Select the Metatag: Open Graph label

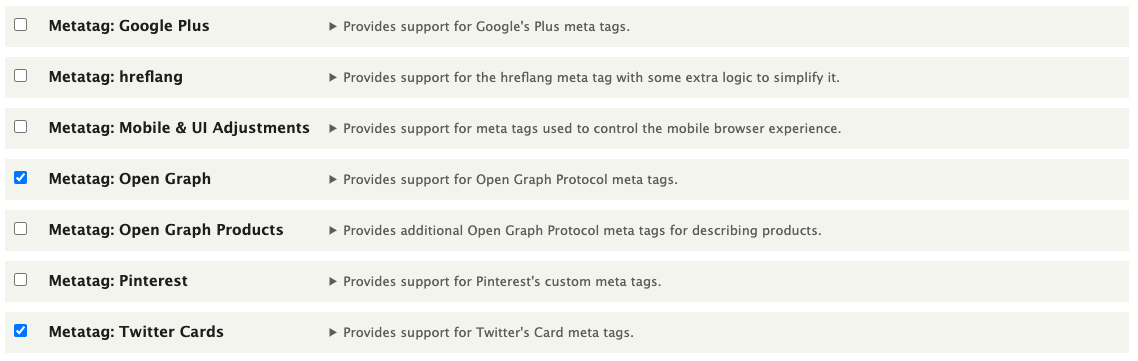click(x=130, y=179)
